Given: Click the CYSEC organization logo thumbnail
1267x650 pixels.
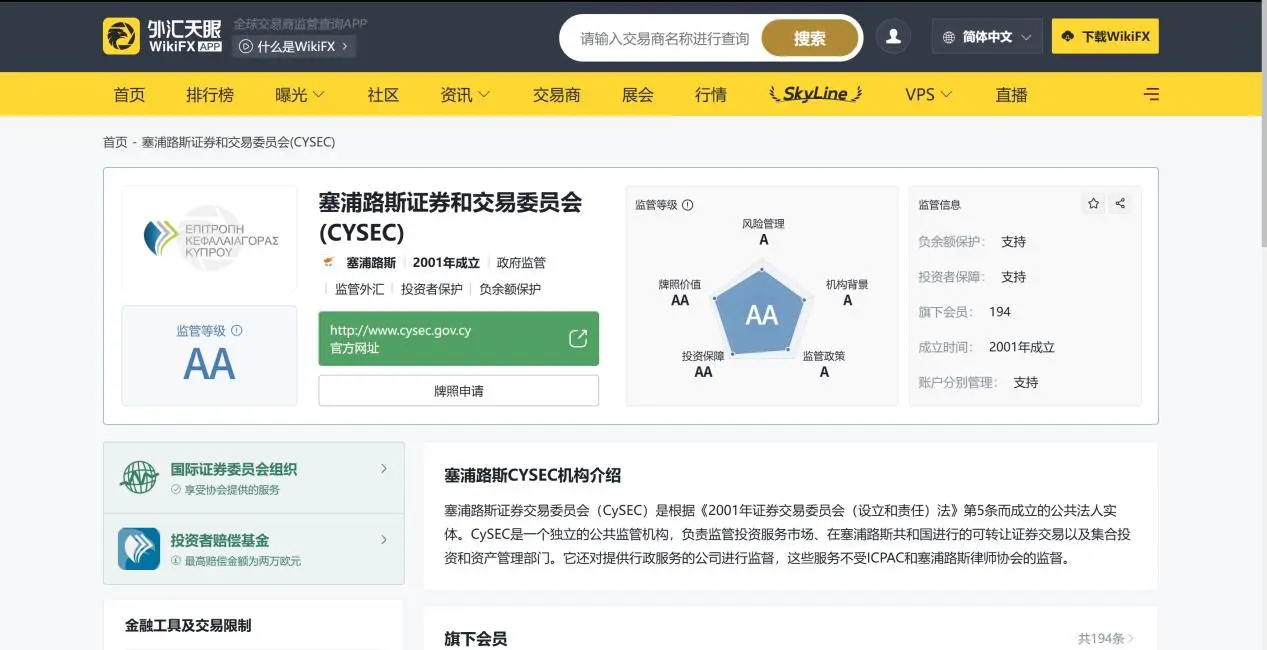Looking at the screenshot, I should pos(209,239).
